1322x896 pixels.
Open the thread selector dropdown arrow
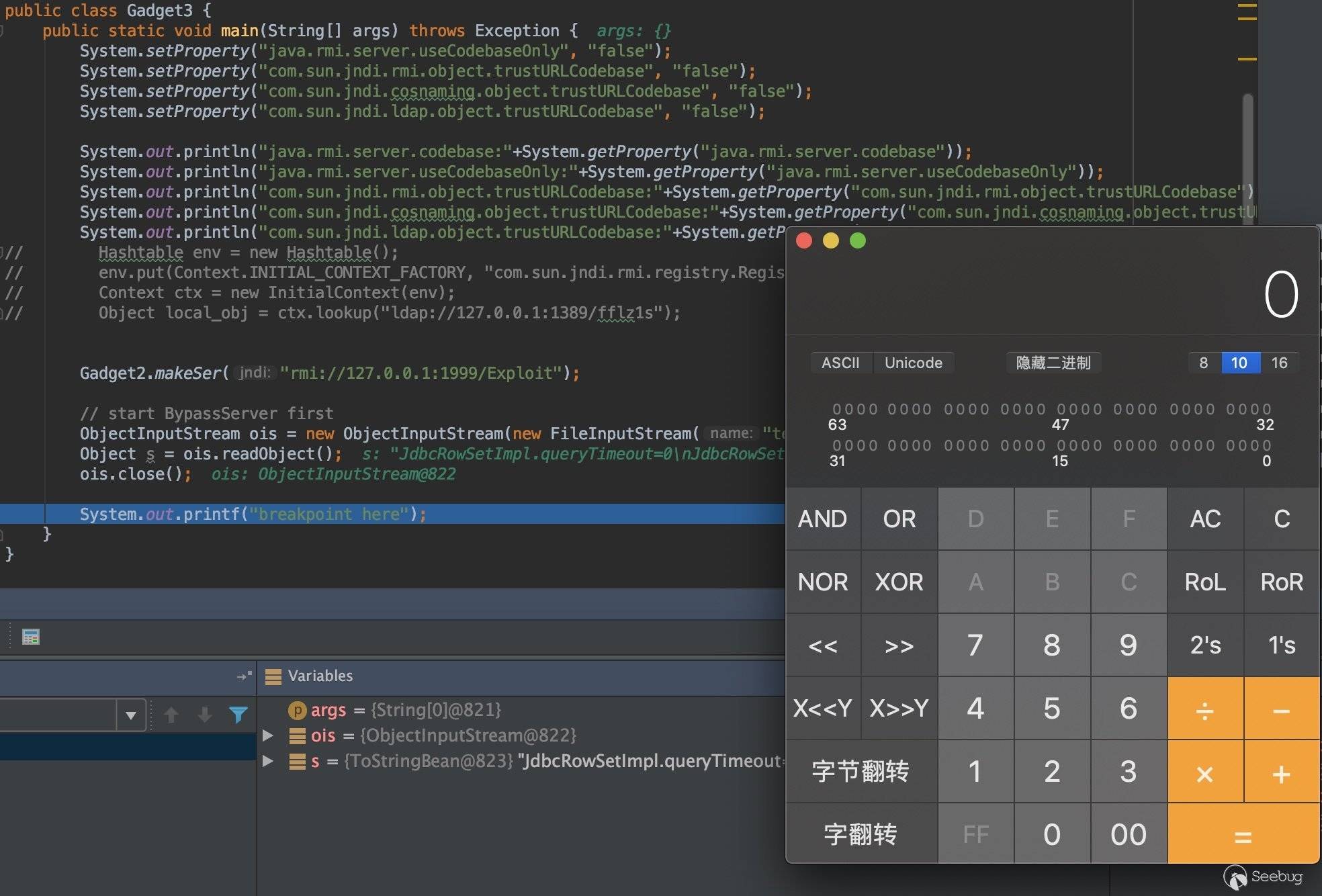tap(131, 715)
